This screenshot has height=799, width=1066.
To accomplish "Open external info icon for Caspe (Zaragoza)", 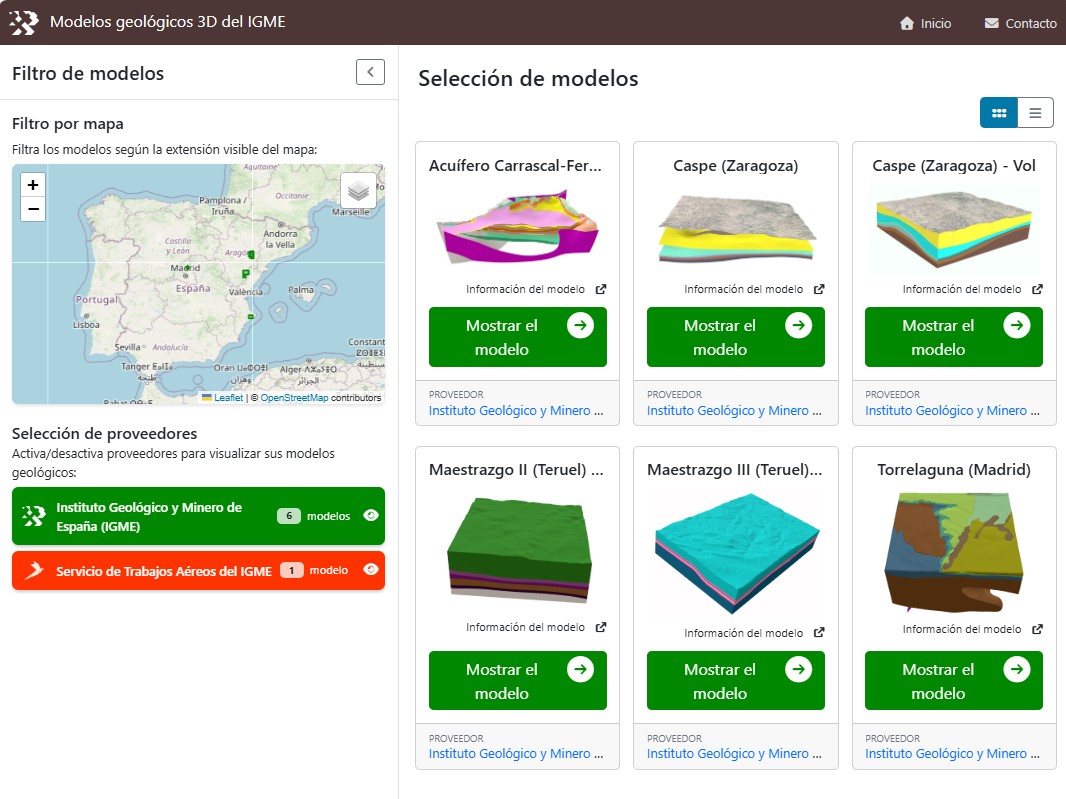I will (819, 289).
